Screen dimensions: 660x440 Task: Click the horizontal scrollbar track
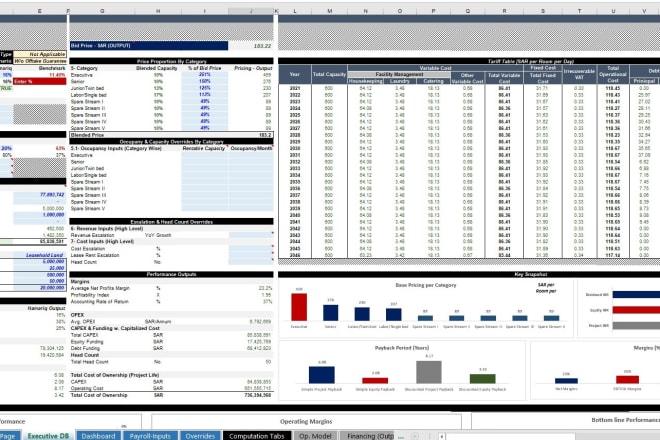coord(510,436)
